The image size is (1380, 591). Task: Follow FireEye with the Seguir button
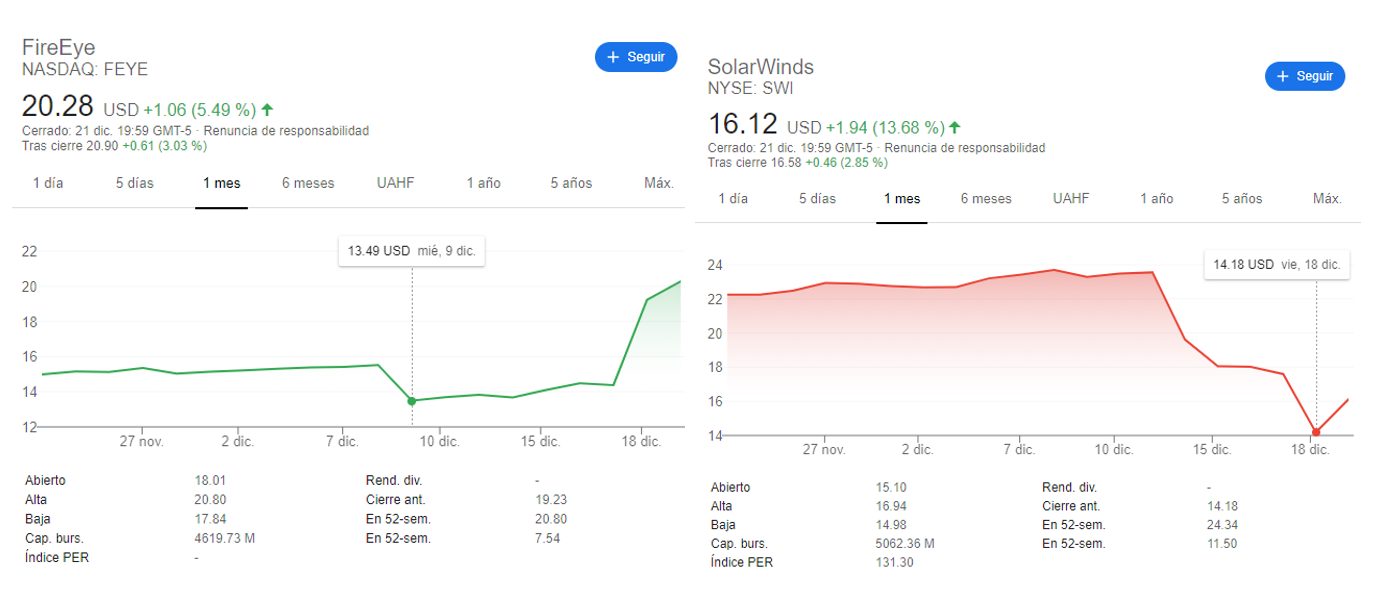coord(636,57)
